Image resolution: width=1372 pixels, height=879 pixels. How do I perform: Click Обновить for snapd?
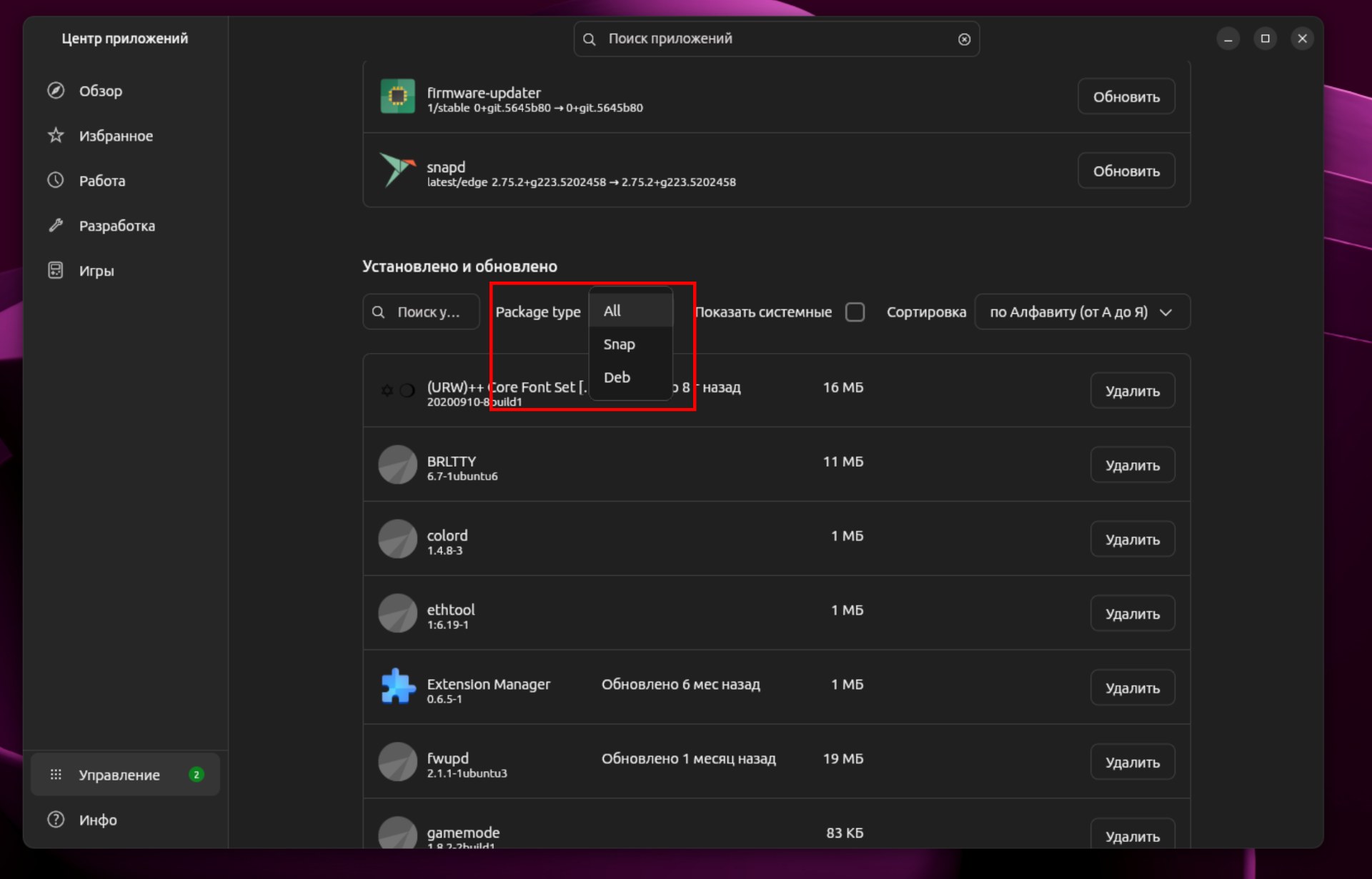tap(1125, 171)
